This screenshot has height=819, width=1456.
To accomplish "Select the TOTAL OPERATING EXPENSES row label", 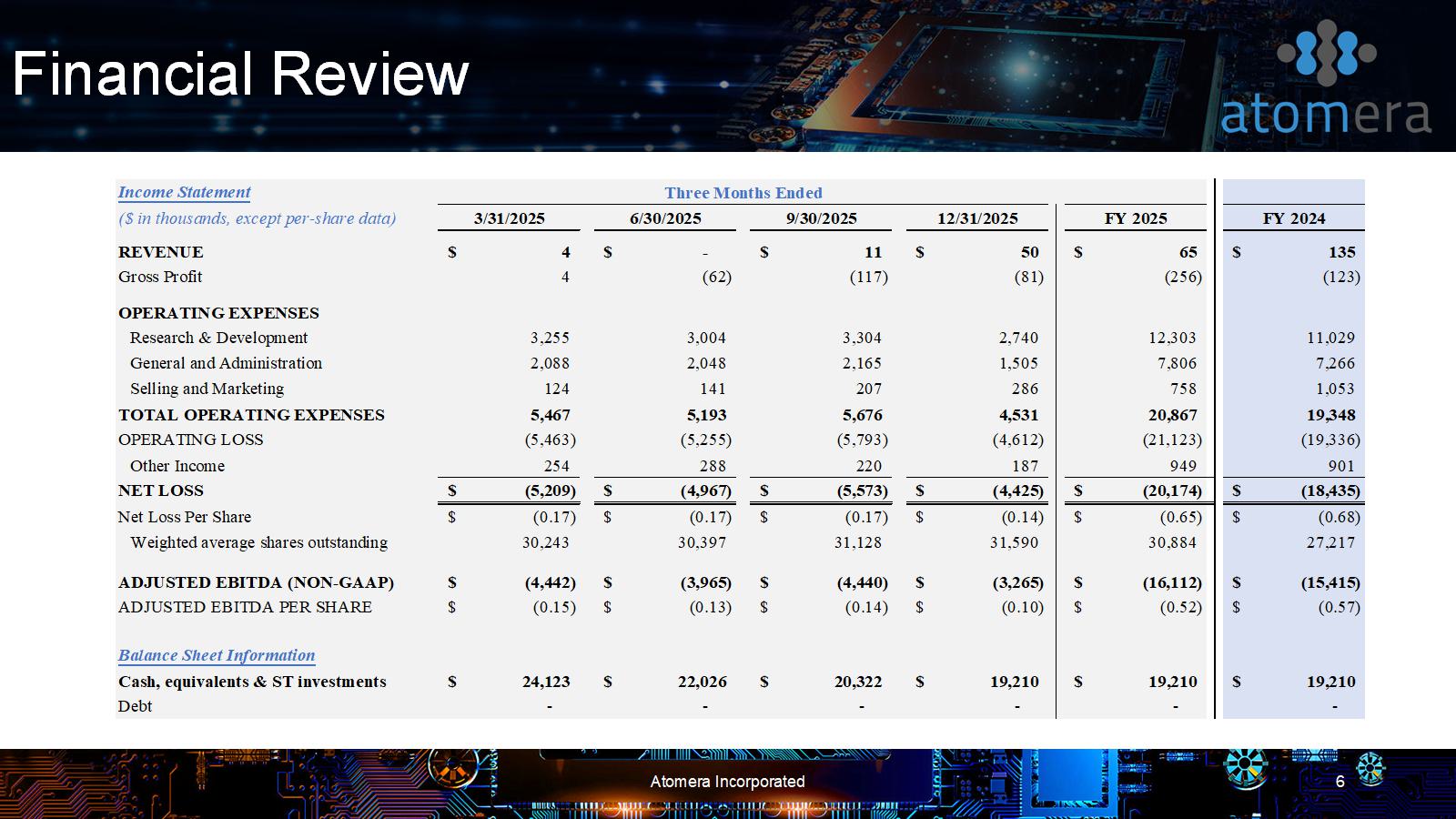I will [x=251, y=415].
